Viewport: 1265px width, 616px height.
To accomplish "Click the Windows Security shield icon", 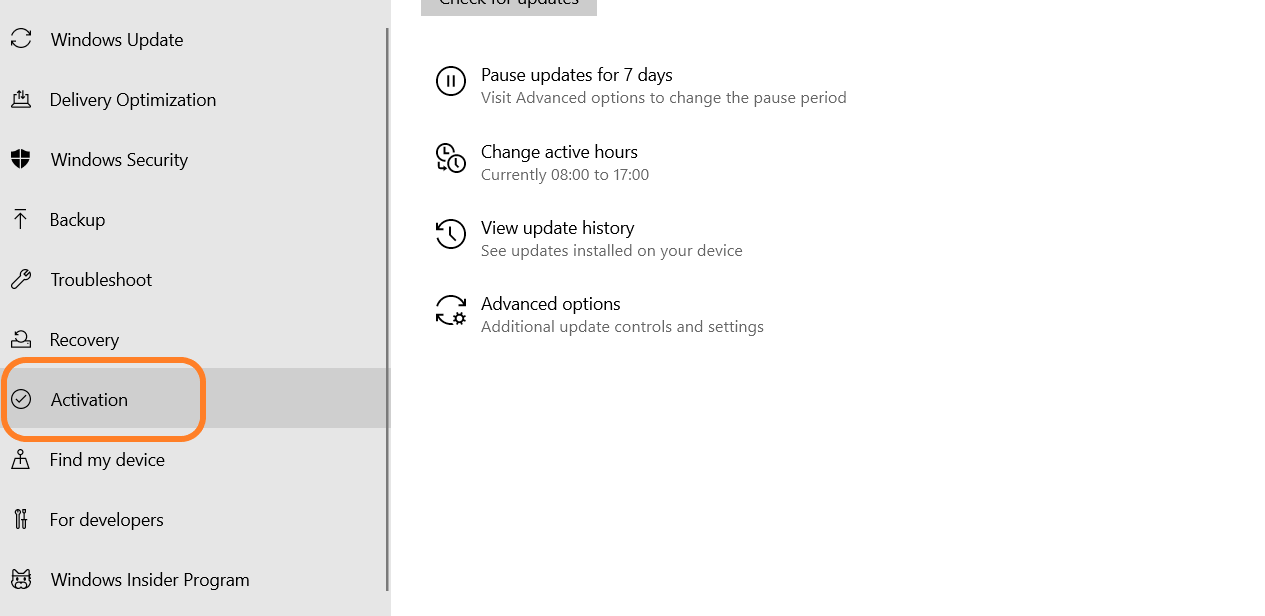I will coord(20,160).
